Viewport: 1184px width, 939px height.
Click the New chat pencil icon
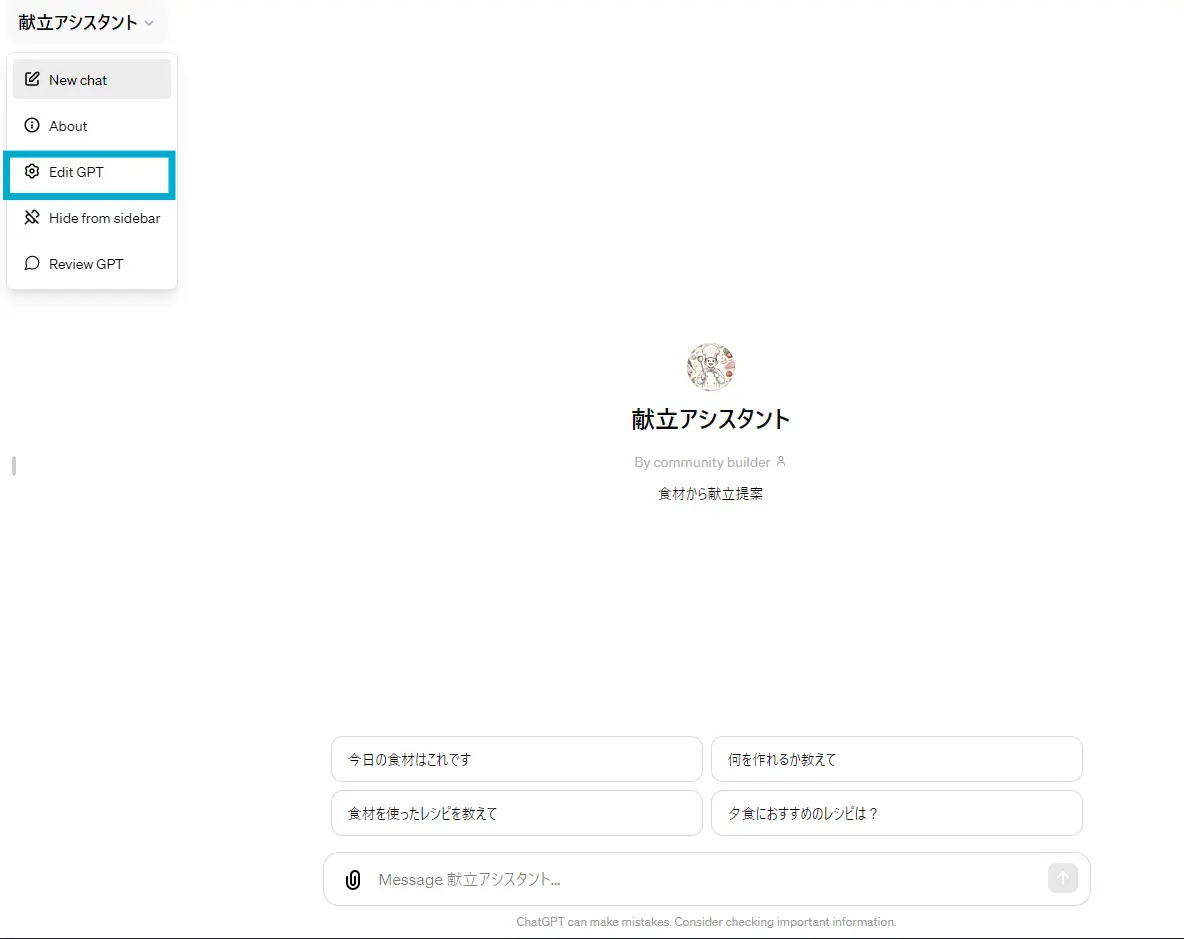click(x=31, y=79)
